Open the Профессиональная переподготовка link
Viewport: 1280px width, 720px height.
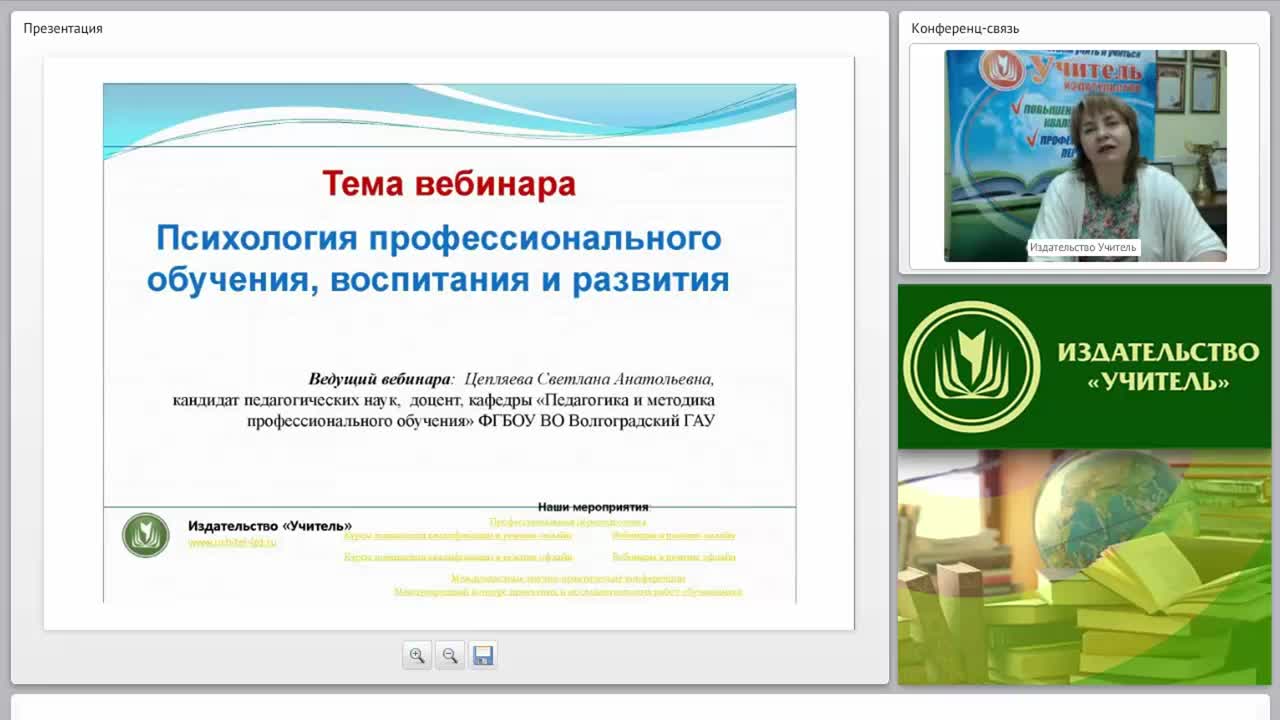point(567,522)
